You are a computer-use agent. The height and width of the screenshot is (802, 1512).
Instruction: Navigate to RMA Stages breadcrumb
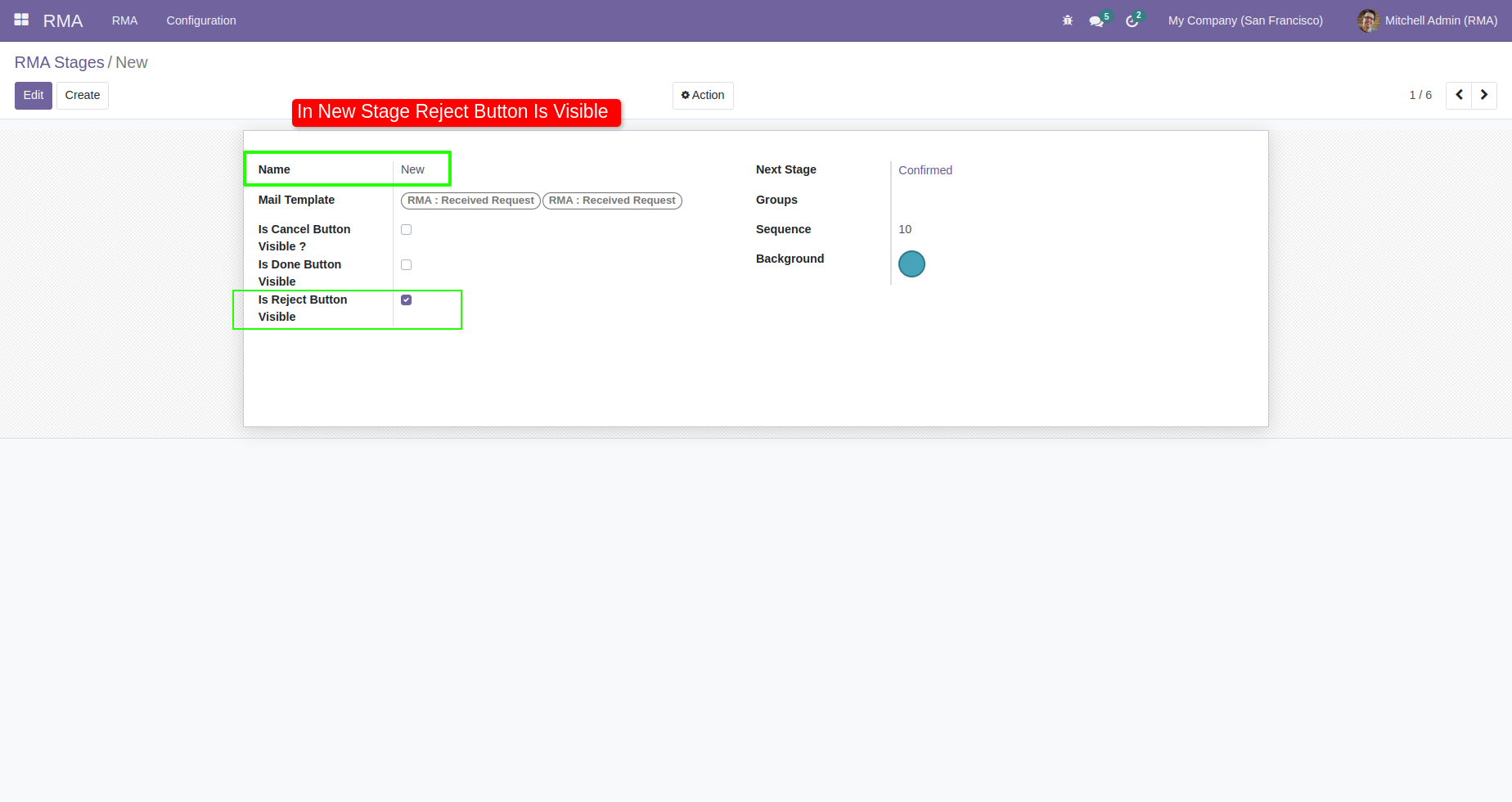click(x=60, y=62)
